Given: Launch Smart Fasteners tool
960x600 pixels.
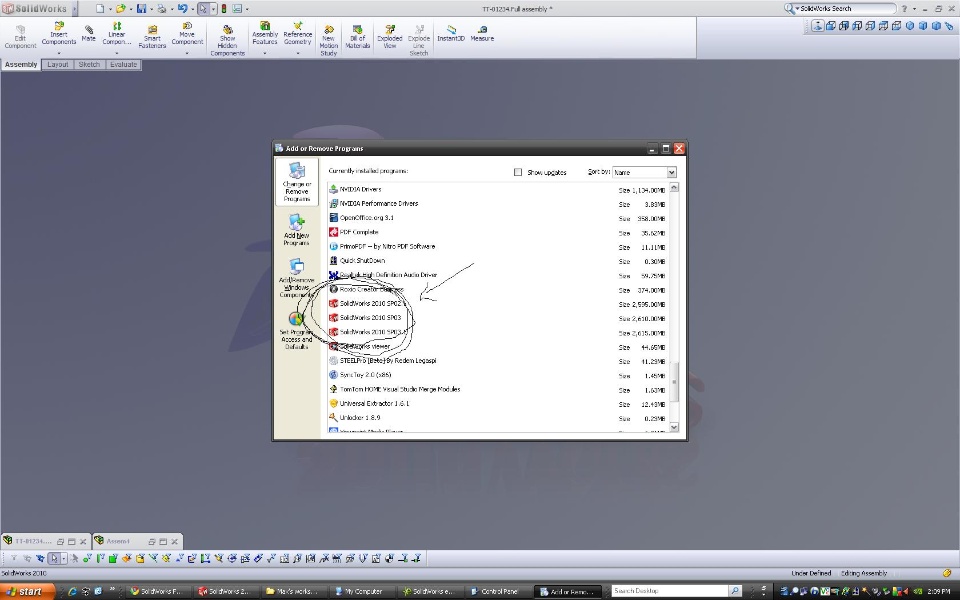Looking at the screenshot, I should pos(152,37).
